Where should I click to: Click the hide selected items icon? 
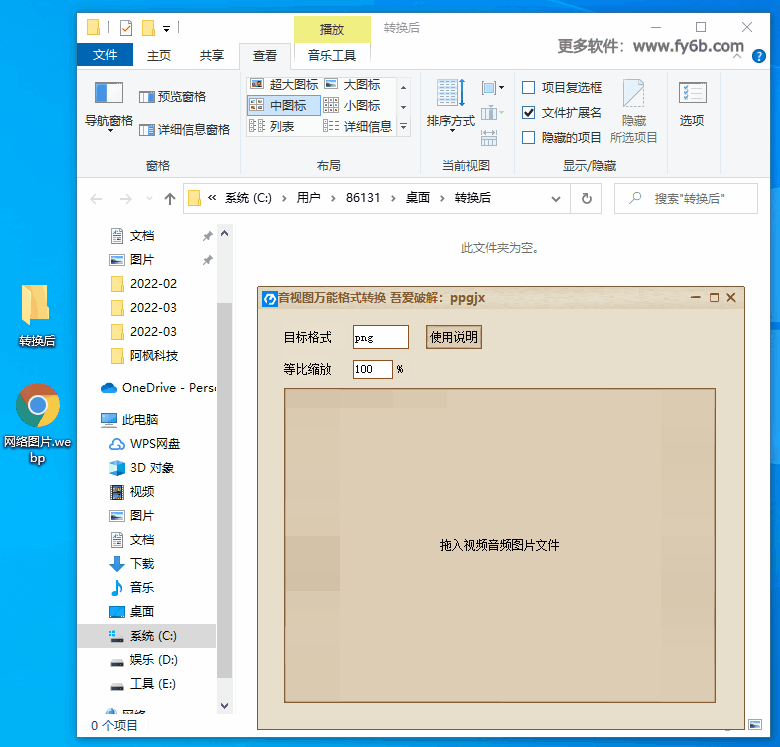[633, 96]
